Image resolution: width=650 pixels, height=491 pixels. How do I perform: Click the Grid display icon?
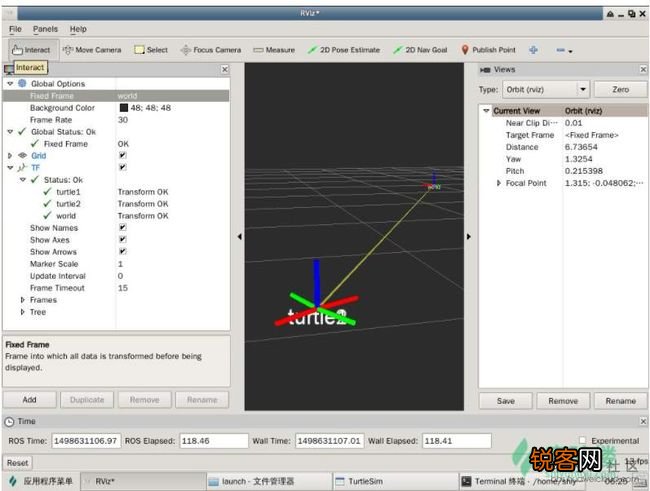click(x=22, y=156)
